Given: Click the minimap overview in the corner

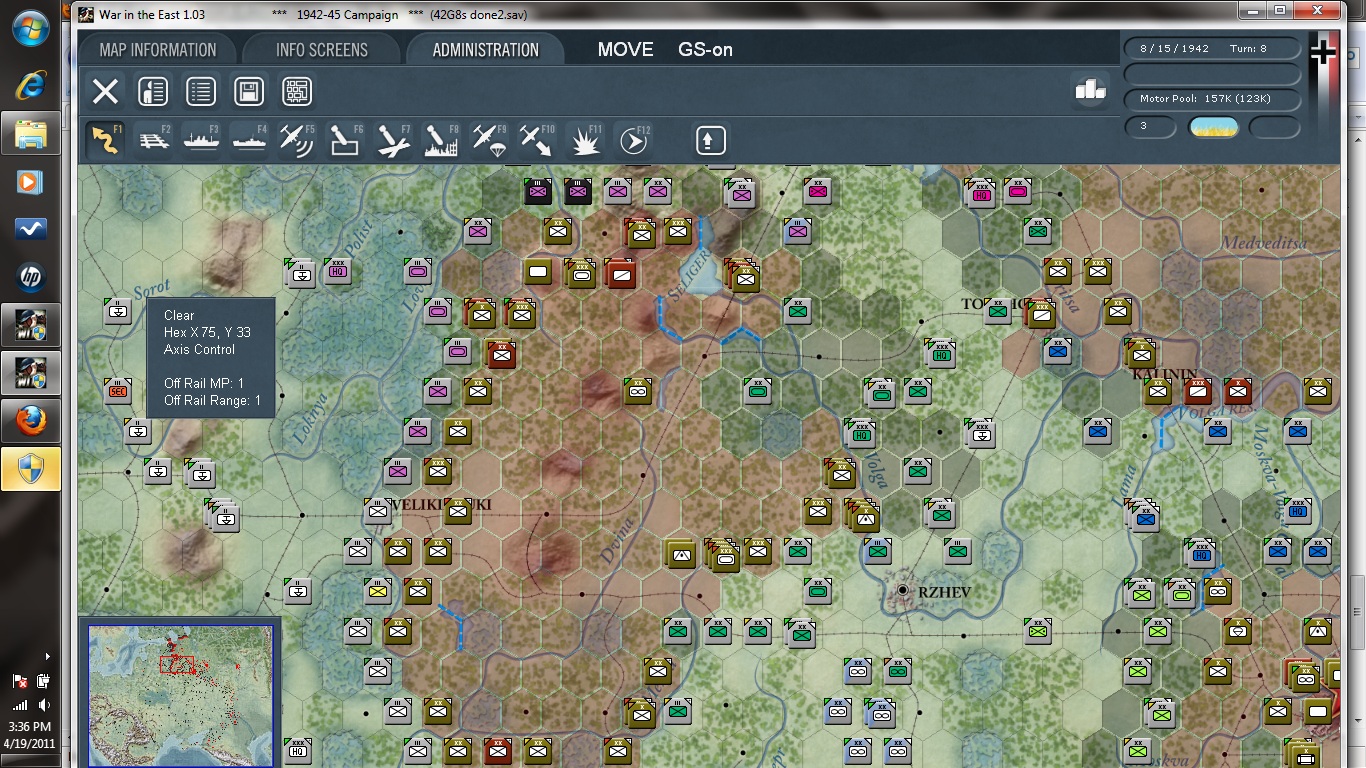Looking at the screenshot, I should (180, 696).
